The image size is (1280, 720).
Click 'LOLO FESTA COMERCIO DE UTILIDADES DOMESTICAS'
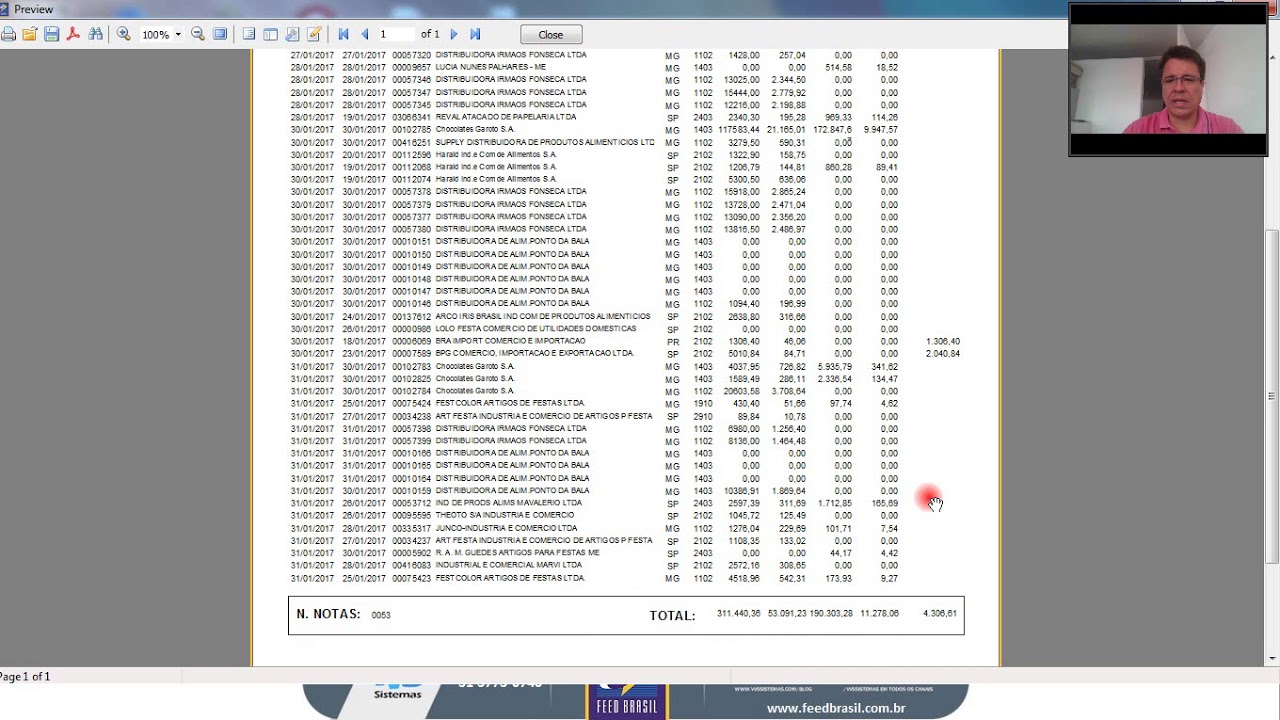(536, 329)
